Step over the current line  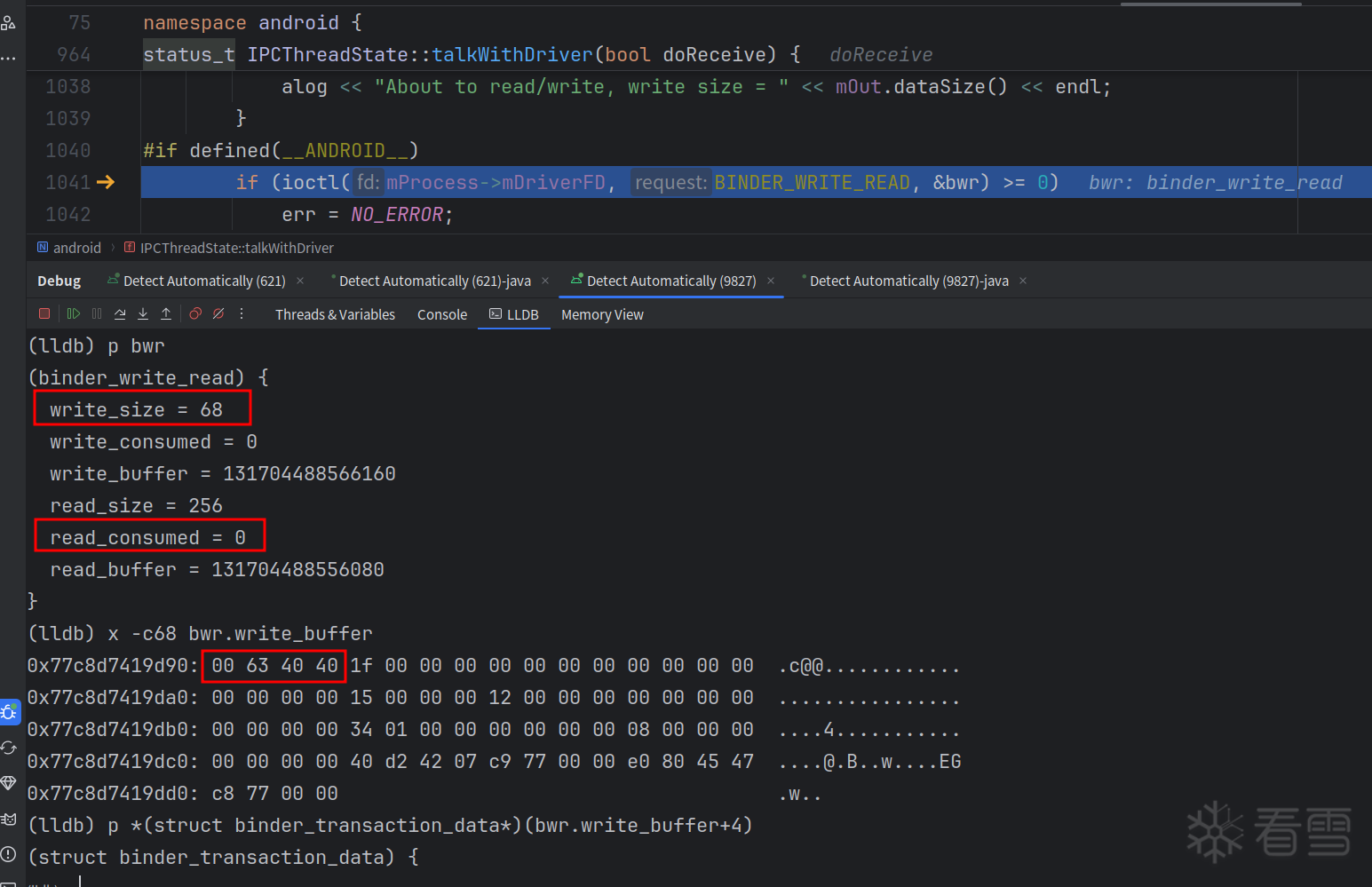tap(120, 313)
